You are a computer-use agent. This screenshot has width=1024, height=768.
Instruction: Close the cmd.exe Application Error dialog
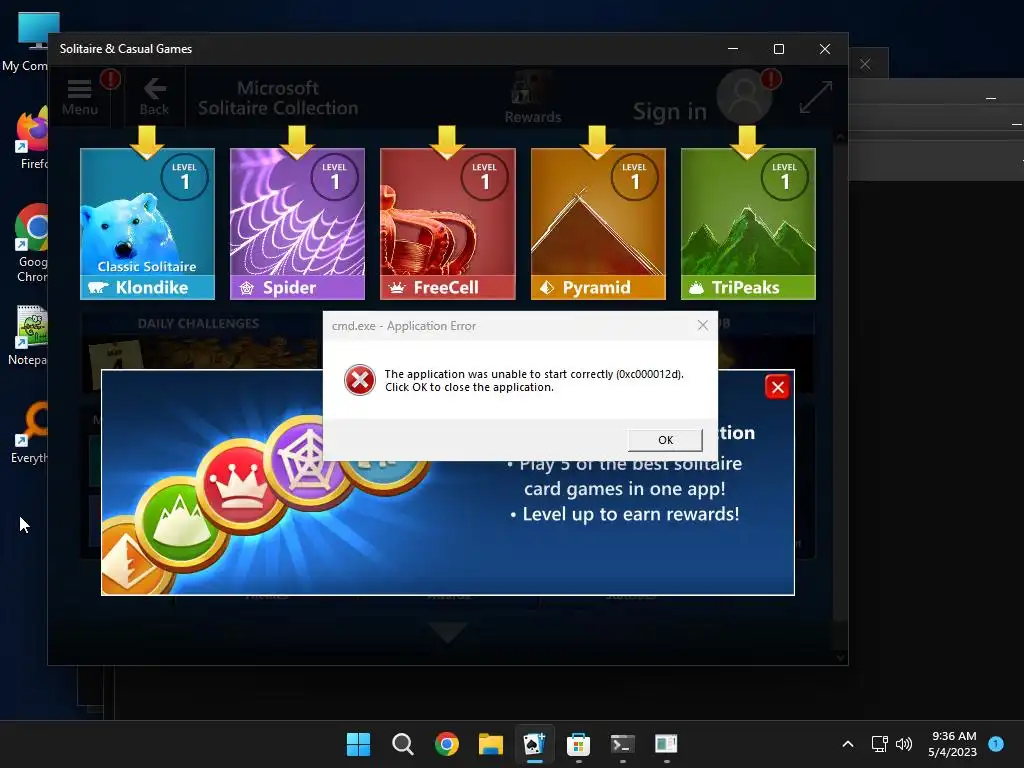[x=703, y=325]
